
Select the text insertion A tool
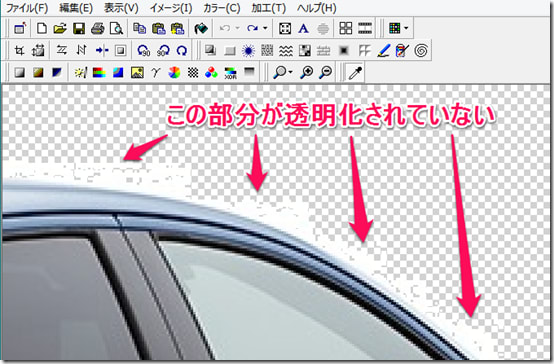(303, 28)
